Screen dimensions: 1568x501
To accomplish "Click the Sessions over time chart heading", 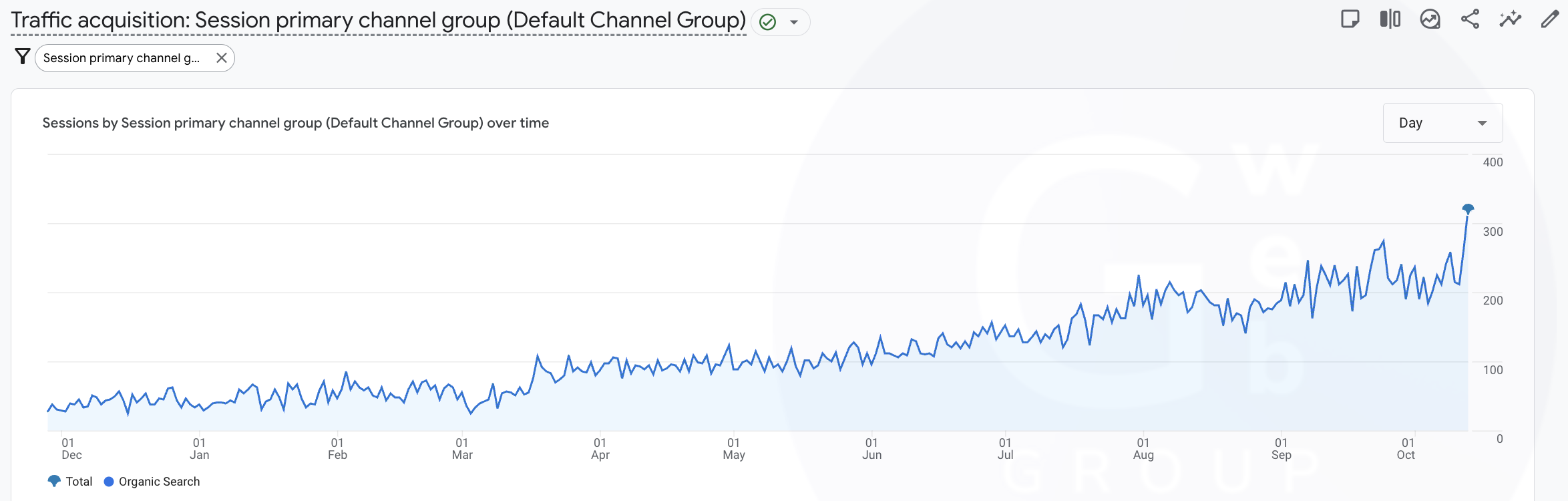I will (295, 123).
